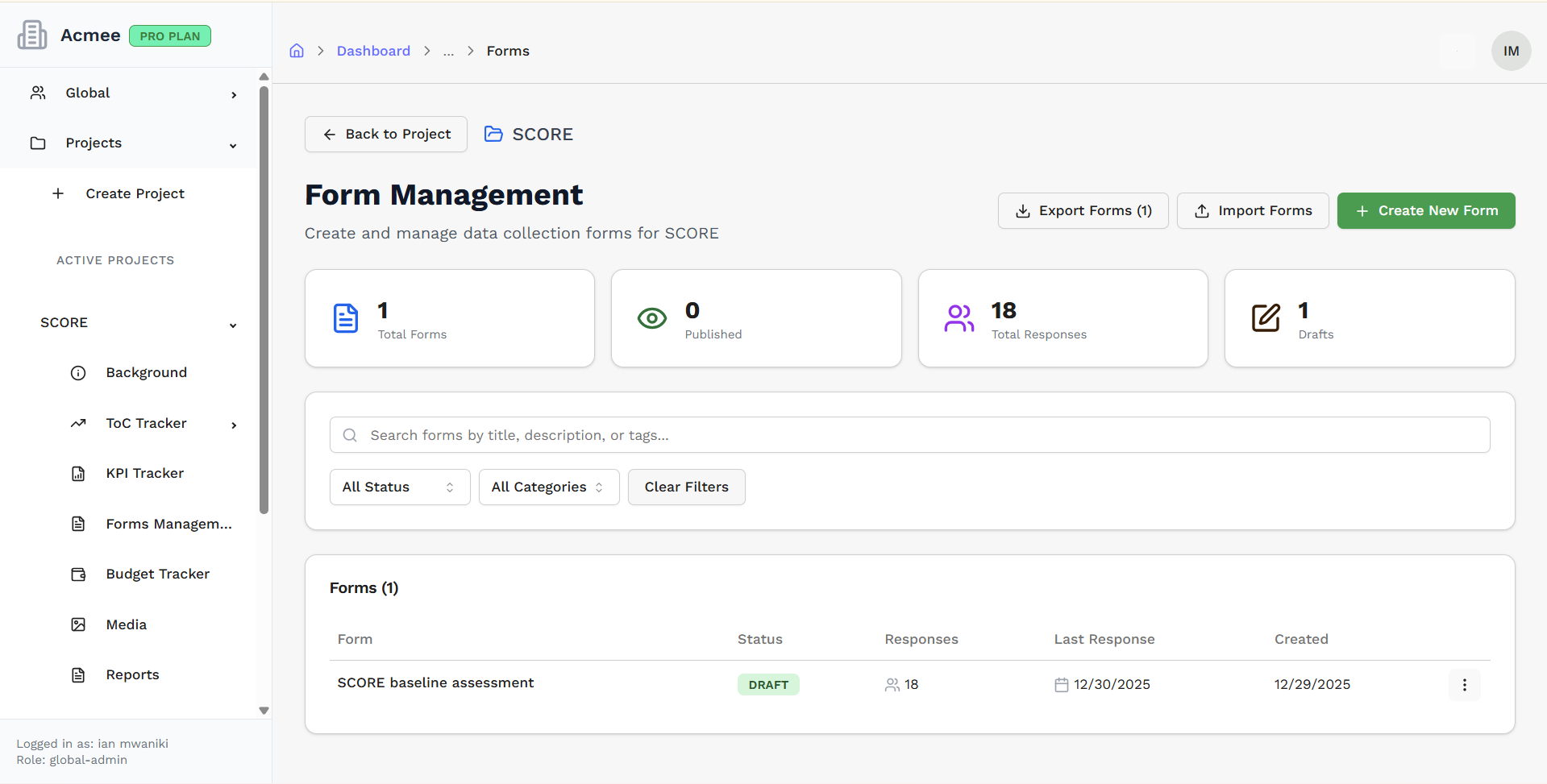
Task: Click the Status column header
Action: [760, 639]
